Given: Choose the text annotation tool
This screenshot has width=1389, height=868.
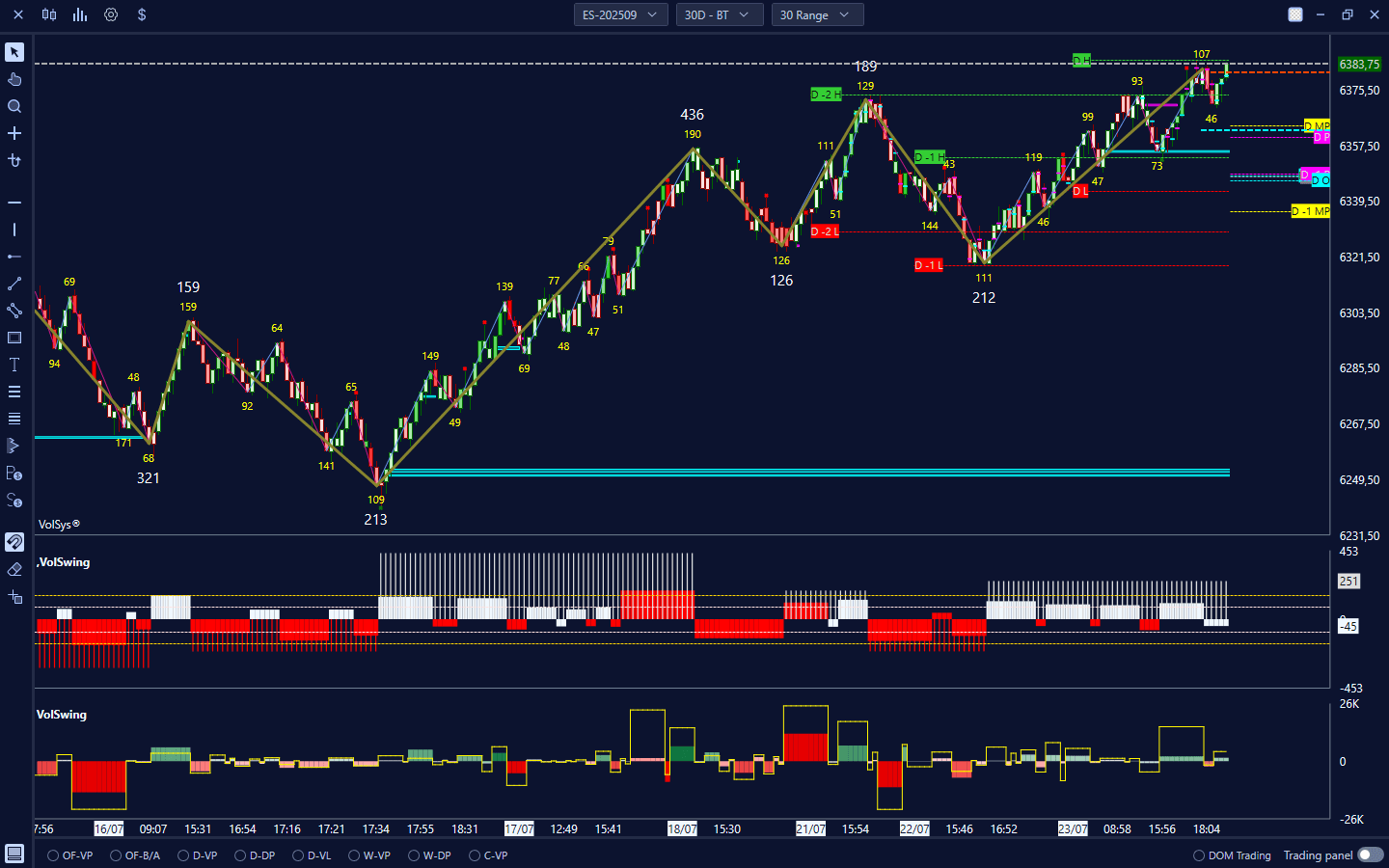Looking at the screenshot, I should (x=14, y=365).
